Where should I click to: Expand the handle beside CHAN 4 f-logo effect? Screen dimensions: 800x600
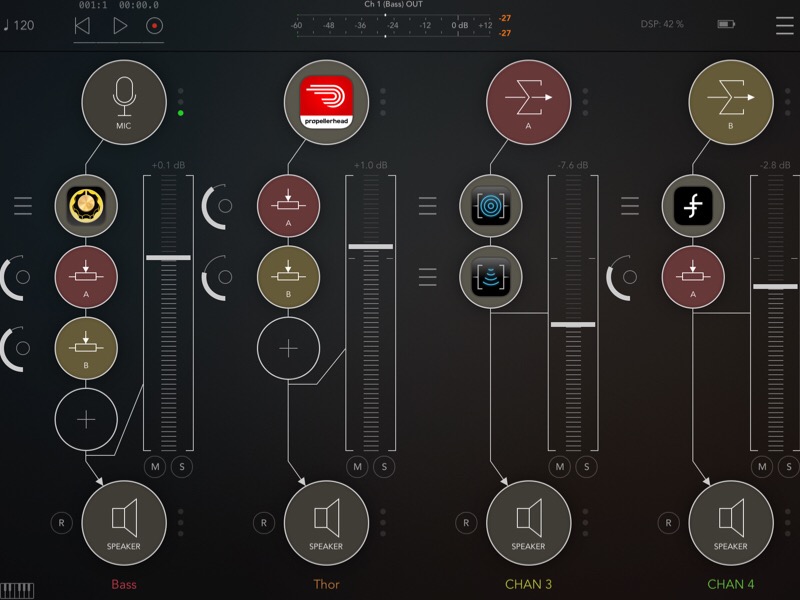pos(629,206)
